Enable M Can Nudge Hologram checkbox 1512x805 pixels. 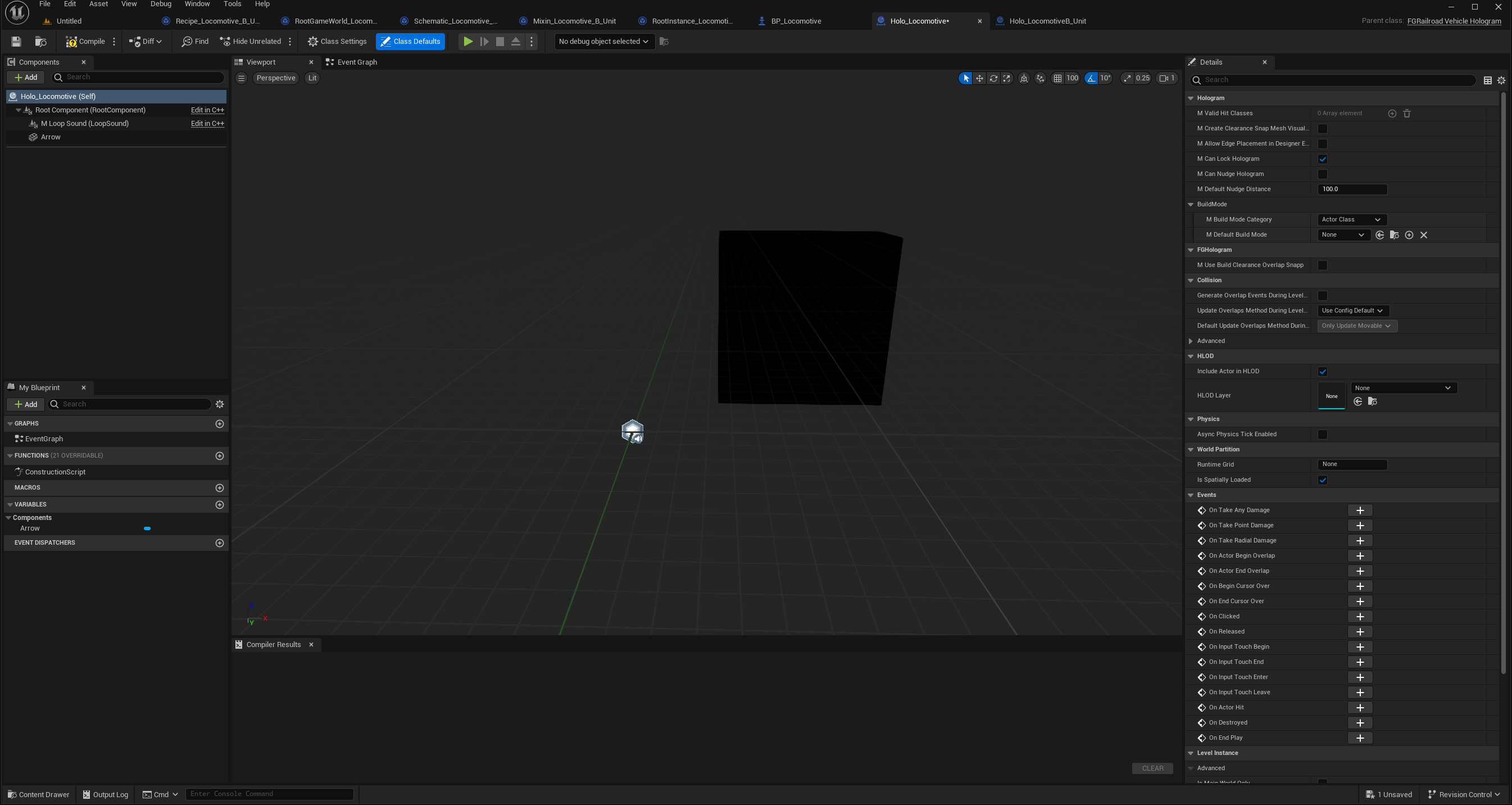click(1323, 174)
